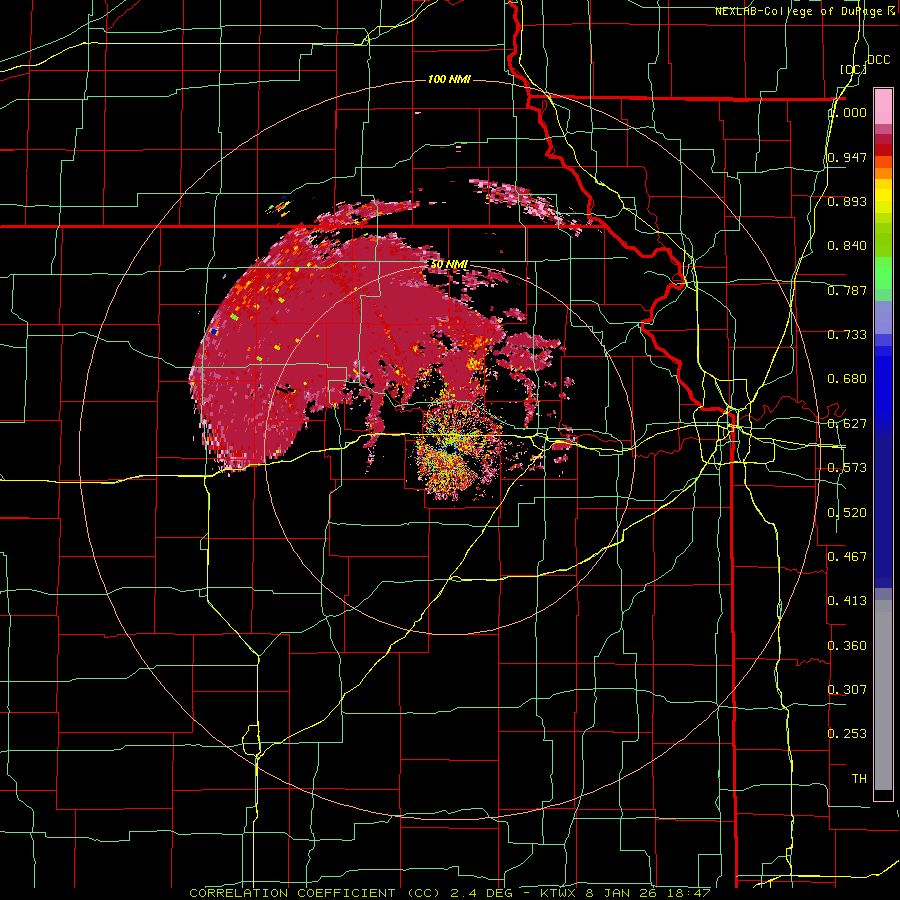Click the TH threshold label
The image size is (900, 900).
(859, 779)
